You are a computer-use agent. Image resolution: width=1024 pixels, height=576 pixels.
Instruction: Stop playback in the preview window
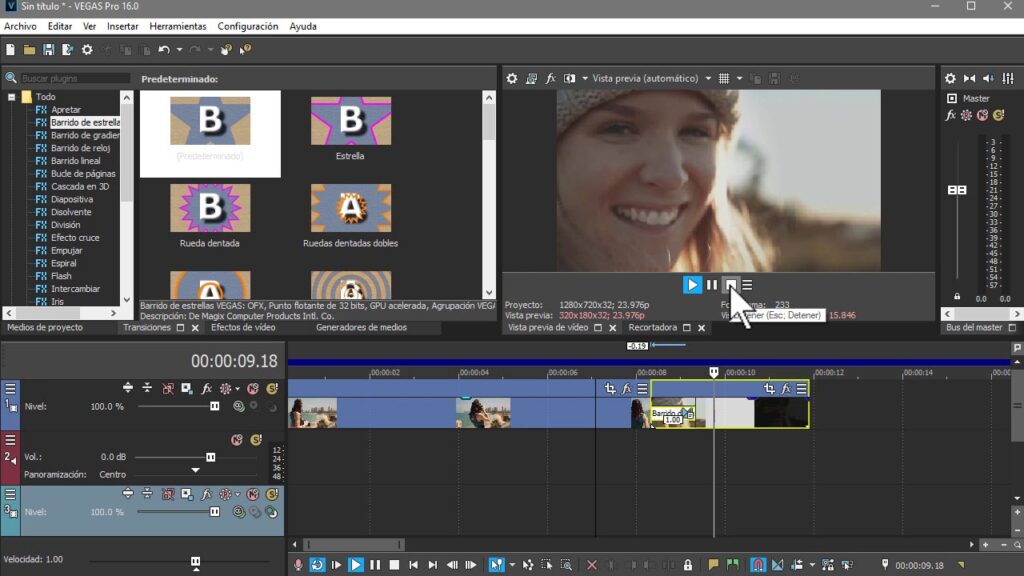pyautogui.click(x=731, y=285)
